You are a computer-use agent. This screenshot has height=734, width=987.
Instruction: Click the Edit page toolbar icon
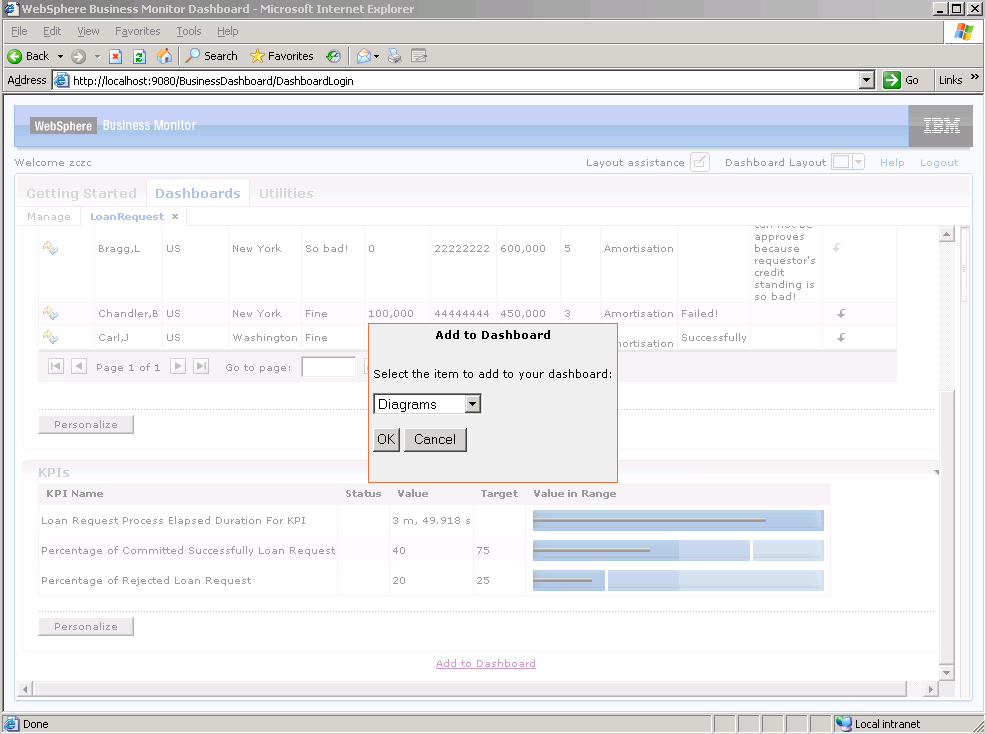point(419,56)
